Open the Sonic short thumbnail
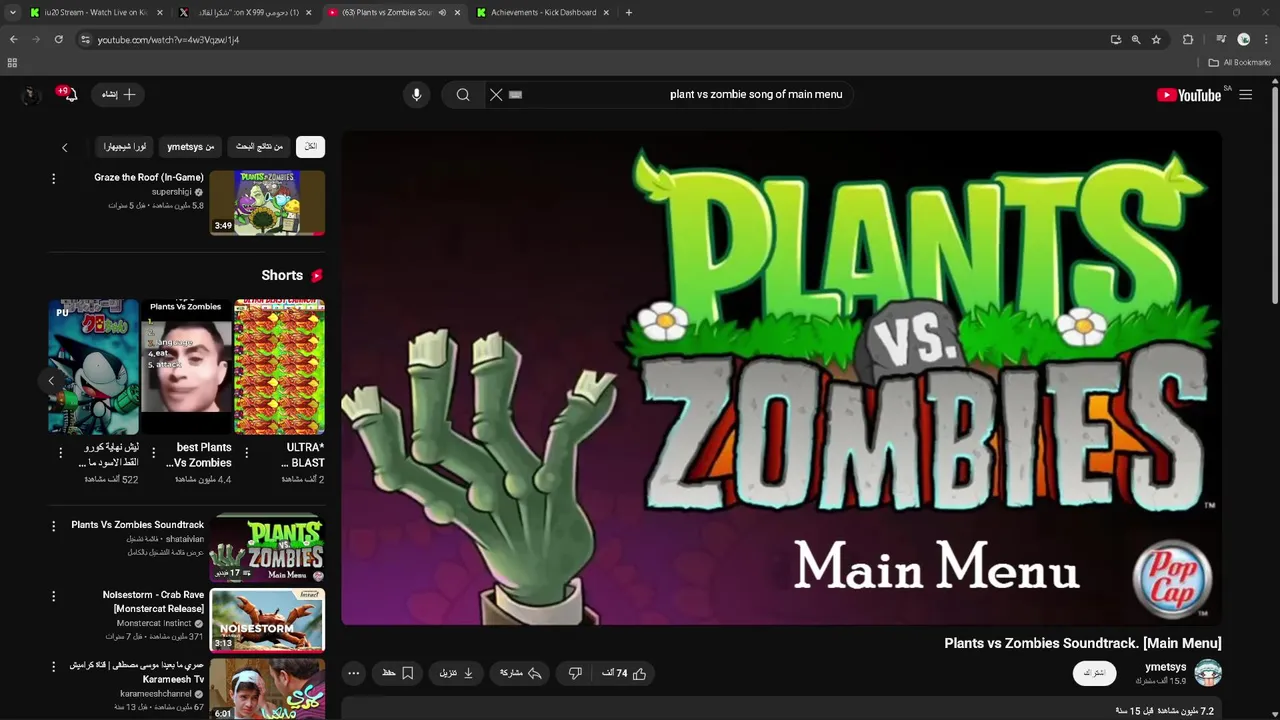The width and height of the screenshot is (1280, 720). click(94, 367)
